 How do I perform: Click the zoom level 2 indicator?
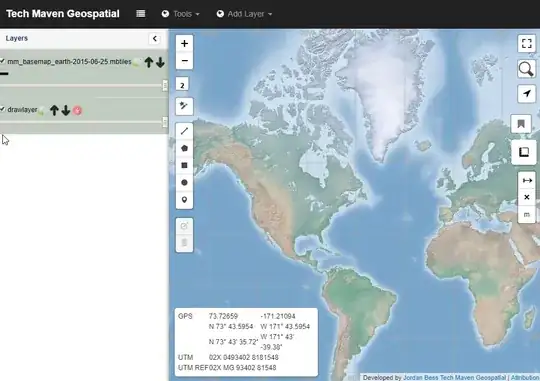pos(182,85)
